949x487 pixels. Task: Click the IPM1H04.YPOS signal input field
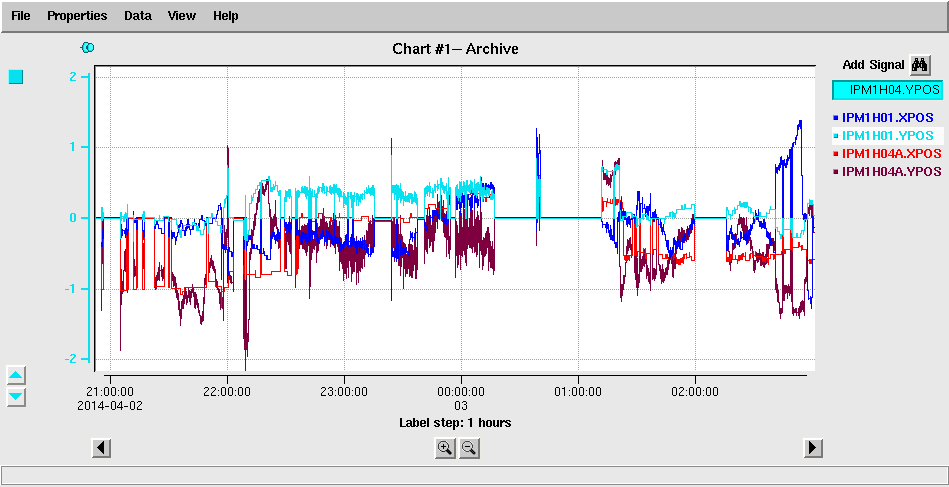coord(888,90)
